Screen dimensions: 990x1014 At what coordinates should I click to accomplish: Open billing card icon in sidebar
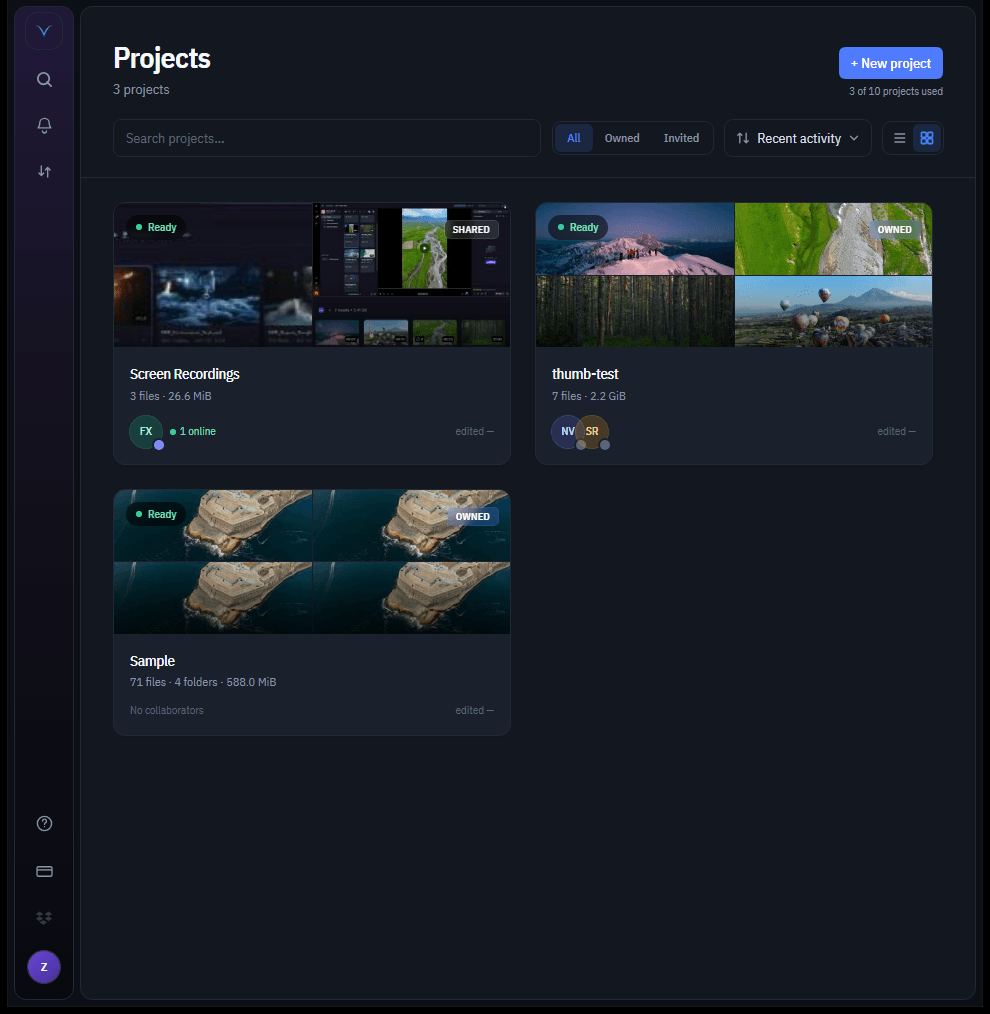coord(44,871)
